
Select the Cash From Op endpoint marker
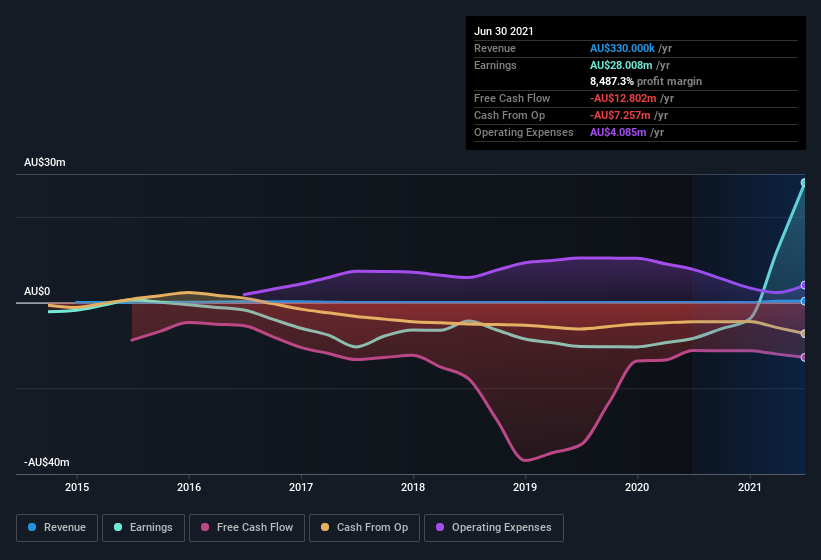(804, 333)
